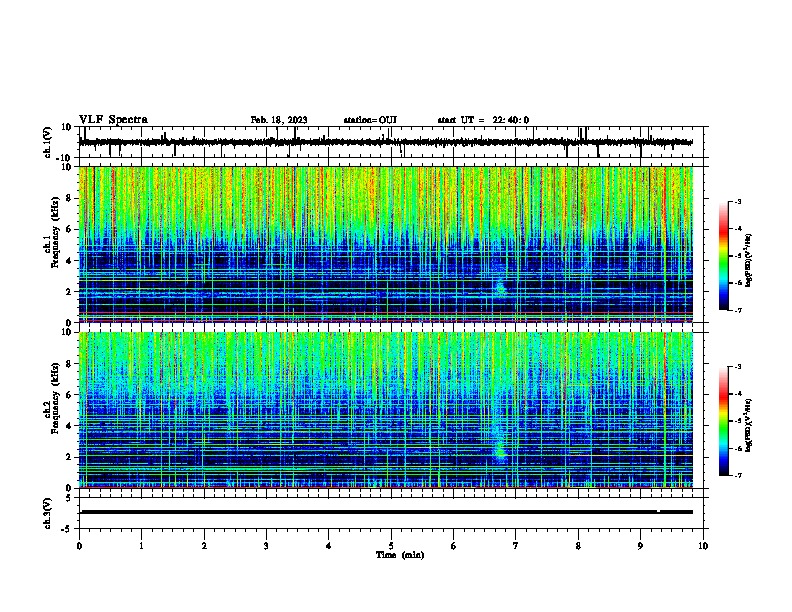Click the ch.1 spectrogram color scale bar
This screenshot has height=612, width=792.
pyautogui.click(x=724, y=256)
